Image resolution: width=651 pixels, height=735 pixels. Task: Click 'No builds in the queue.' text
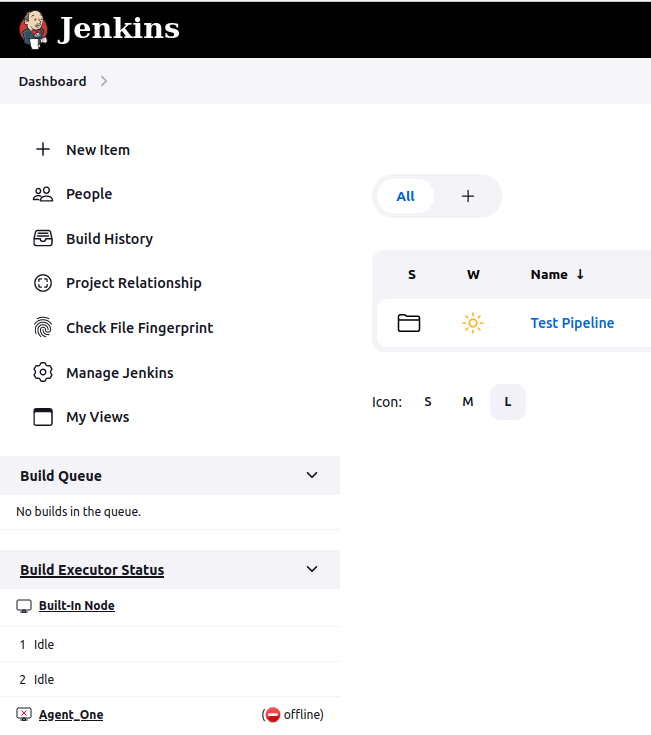pos(79,511)
